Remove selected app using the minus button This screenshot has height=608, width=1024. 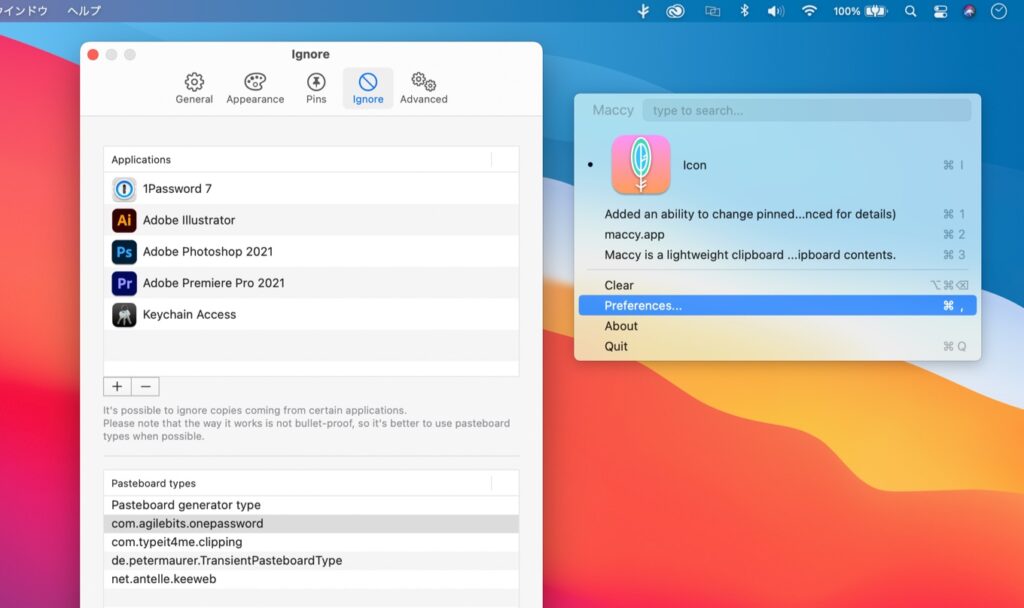pos(146,386)
